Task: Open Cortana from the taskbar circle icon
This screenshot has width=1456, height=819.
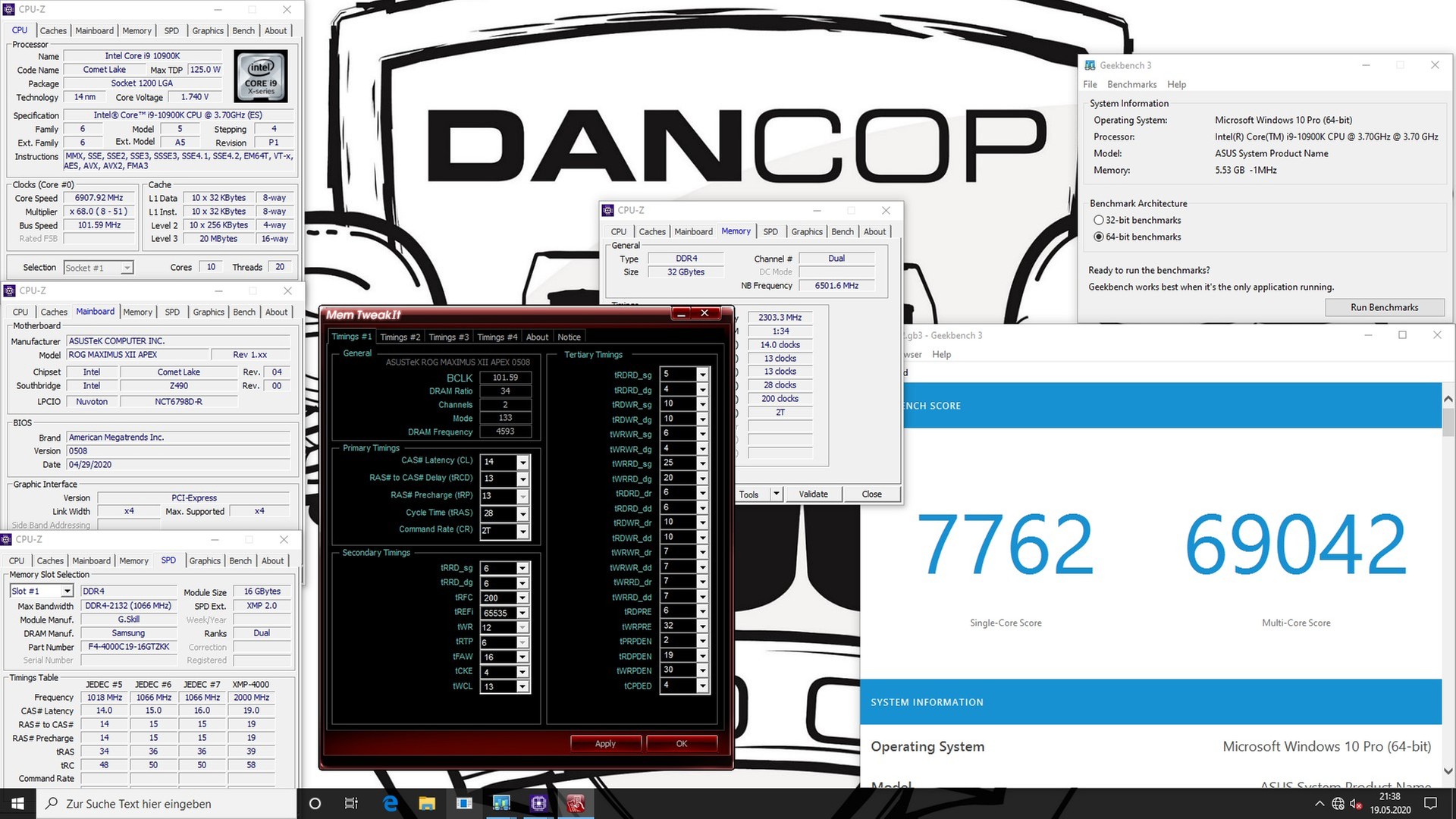Action: point(315,803)
